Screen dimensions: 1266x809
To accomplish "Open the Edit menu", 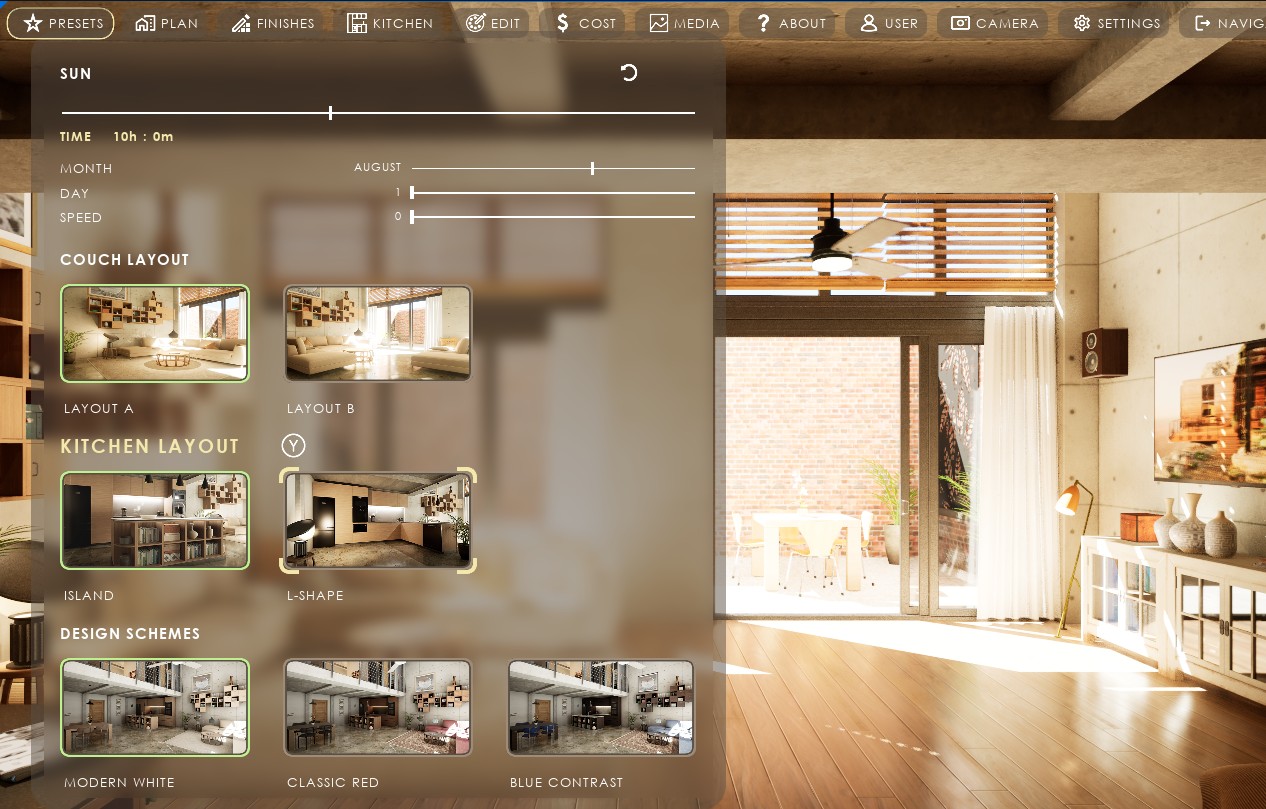I will coord(493,23).
